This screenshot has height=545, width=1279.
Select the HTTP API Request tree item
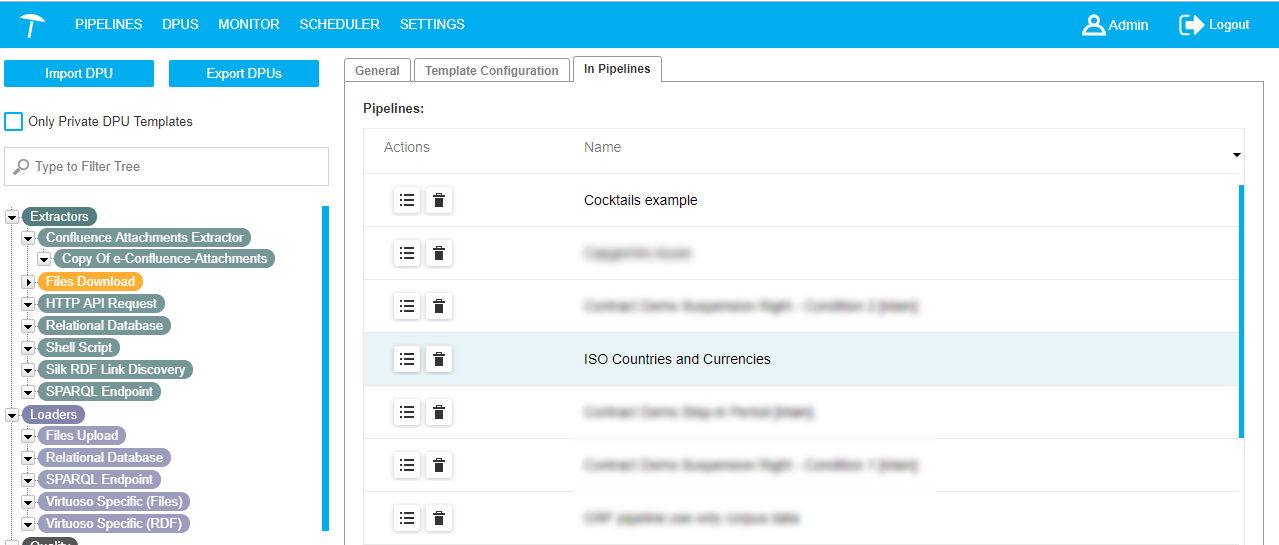tap(101, 303)
